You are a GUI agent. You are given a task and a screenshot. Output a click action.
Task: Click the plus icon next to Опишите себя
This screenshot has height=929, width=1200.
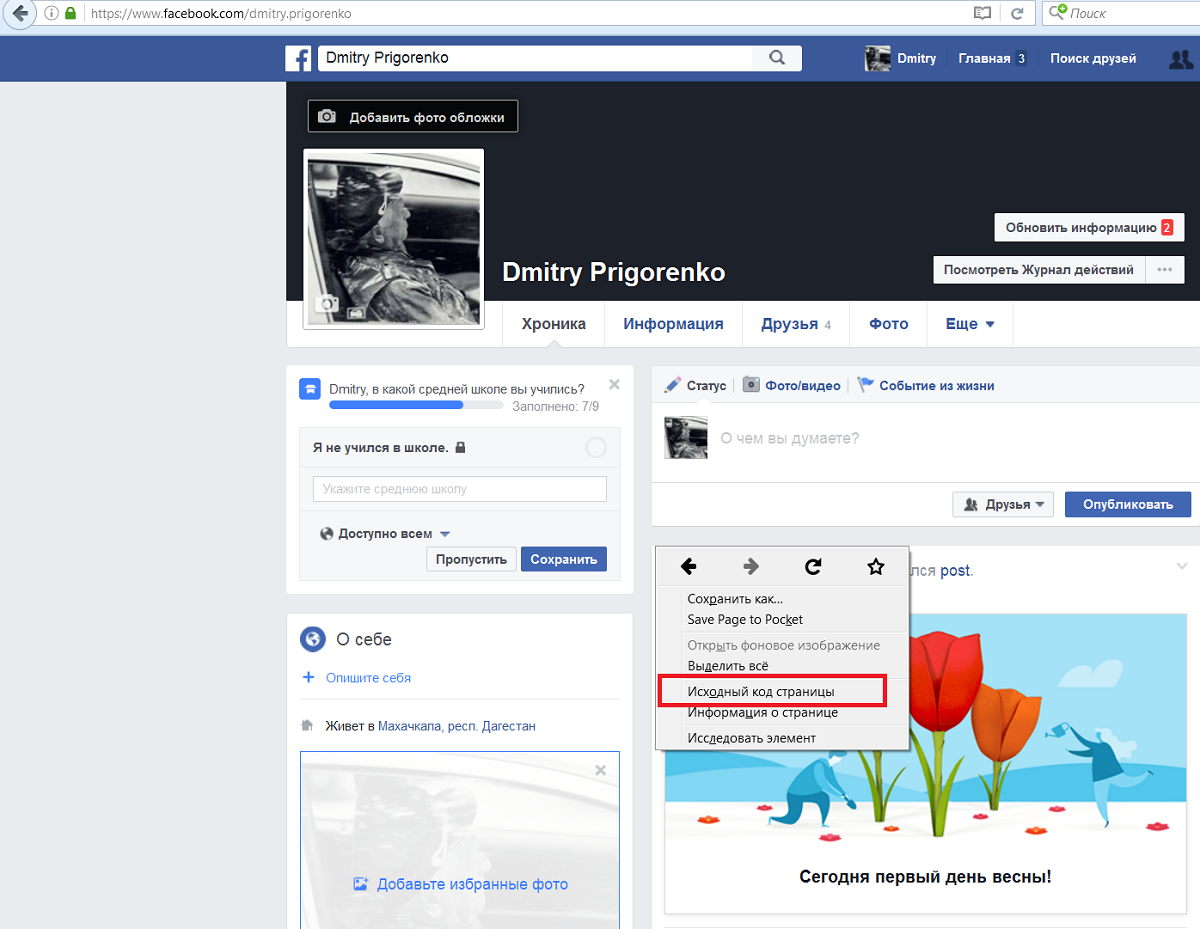click(x=308, y=678)
